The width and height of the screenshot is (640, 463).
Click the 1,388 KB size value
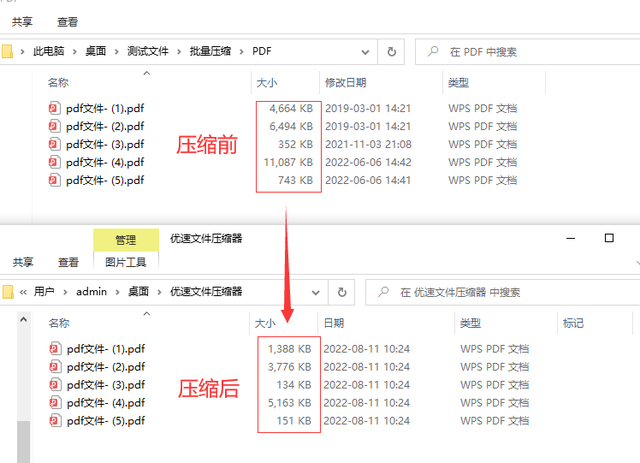289,349
